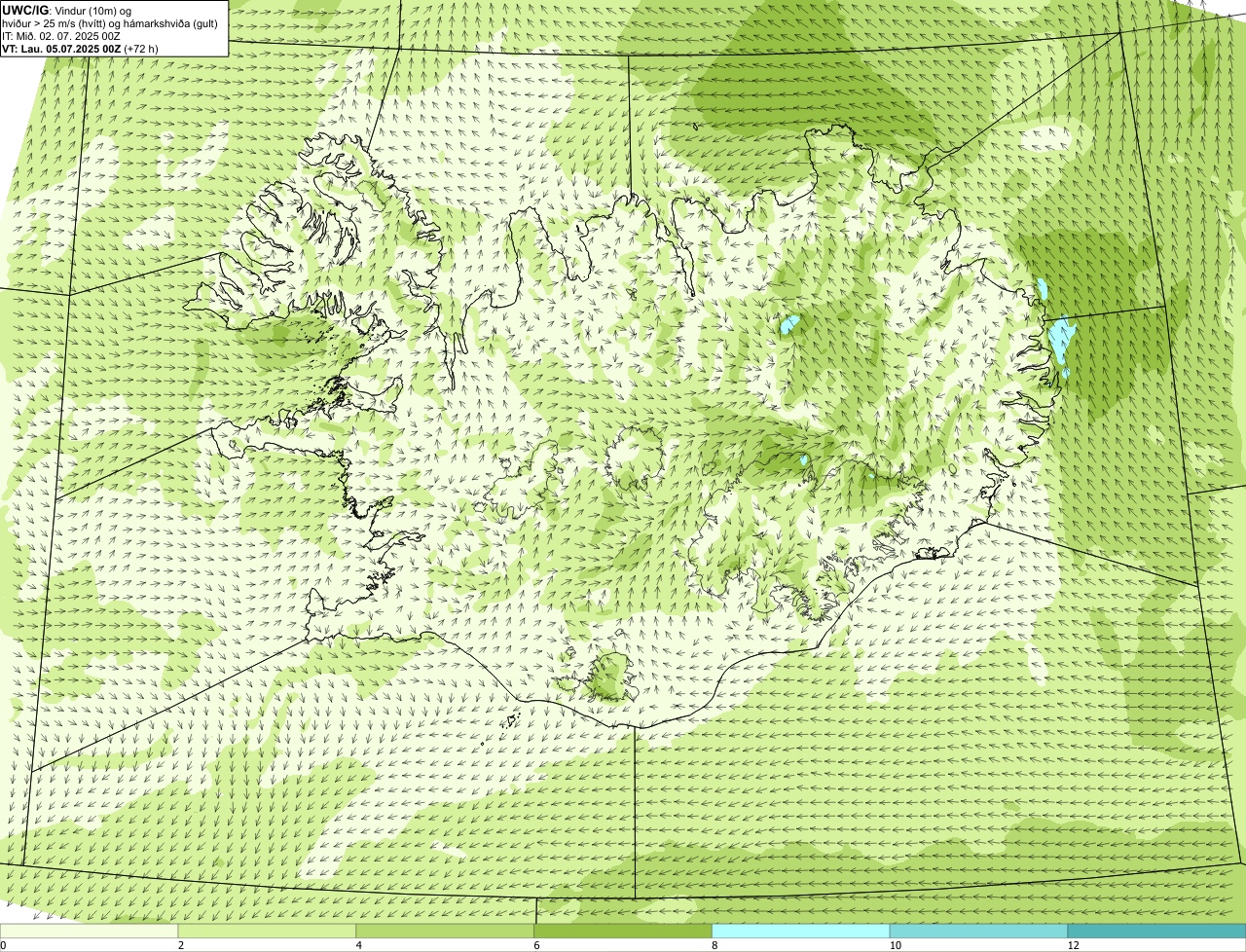Image resolution: width=1246 pixels, height=952 pixels.
Task: Pick the light cyan 8–10 colorbar segment
Action: click(802, 931)
